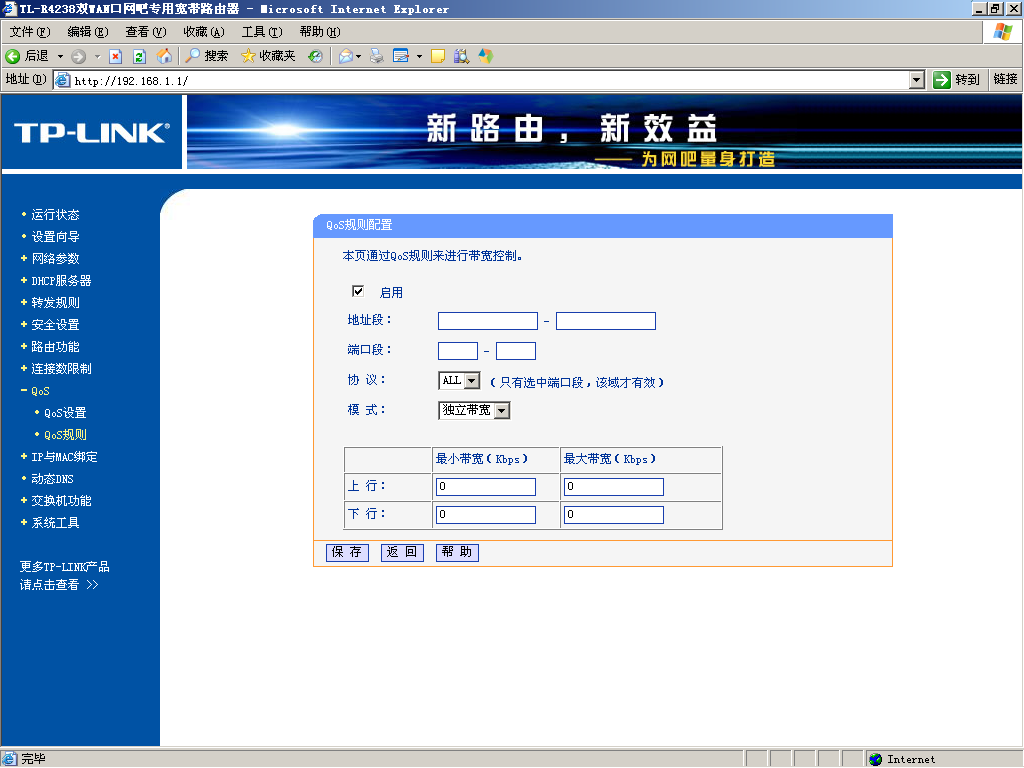Expand 连接数限制 in the sidebar
The width and height of the screenshot is (1024, 768).
24,368
